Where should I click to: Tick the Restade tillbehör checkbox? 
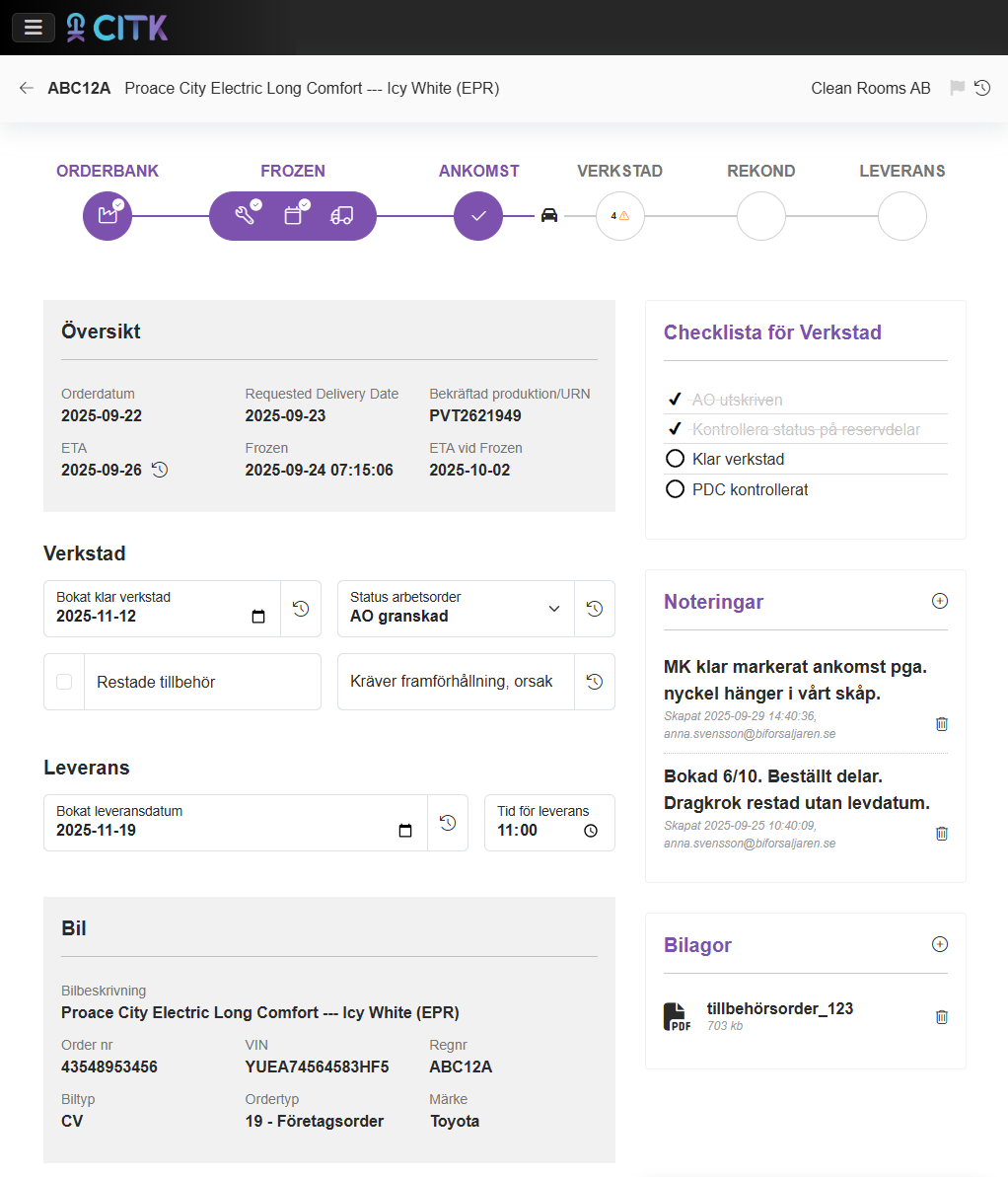point(64,682)
